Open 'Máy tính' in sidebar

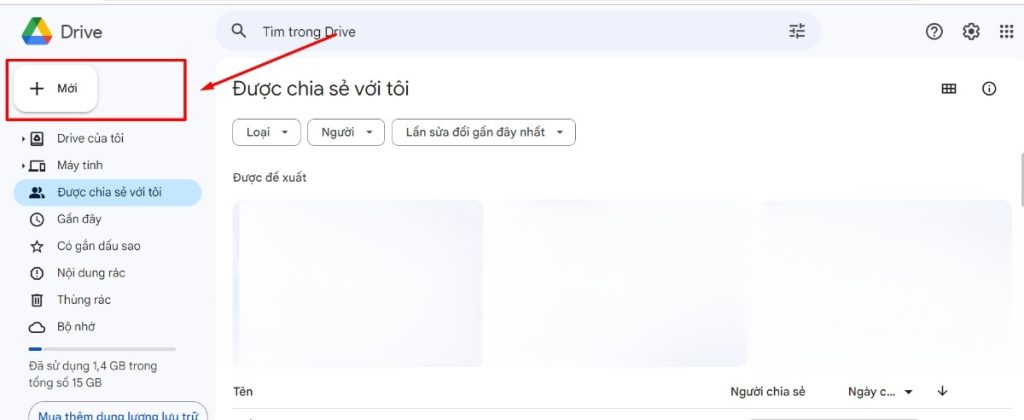click(x=80, y=165)
